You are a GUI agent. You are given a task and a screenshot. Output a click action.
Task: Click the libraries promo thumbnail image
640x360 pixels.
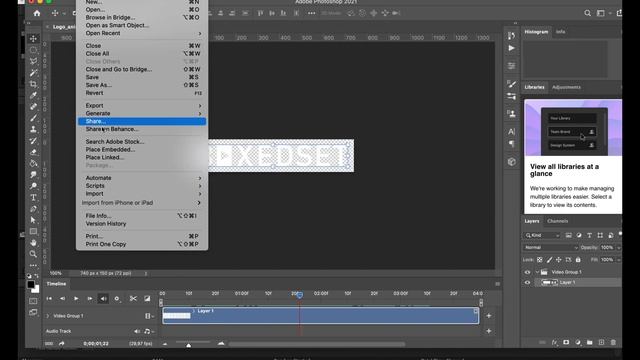[573, 127]
